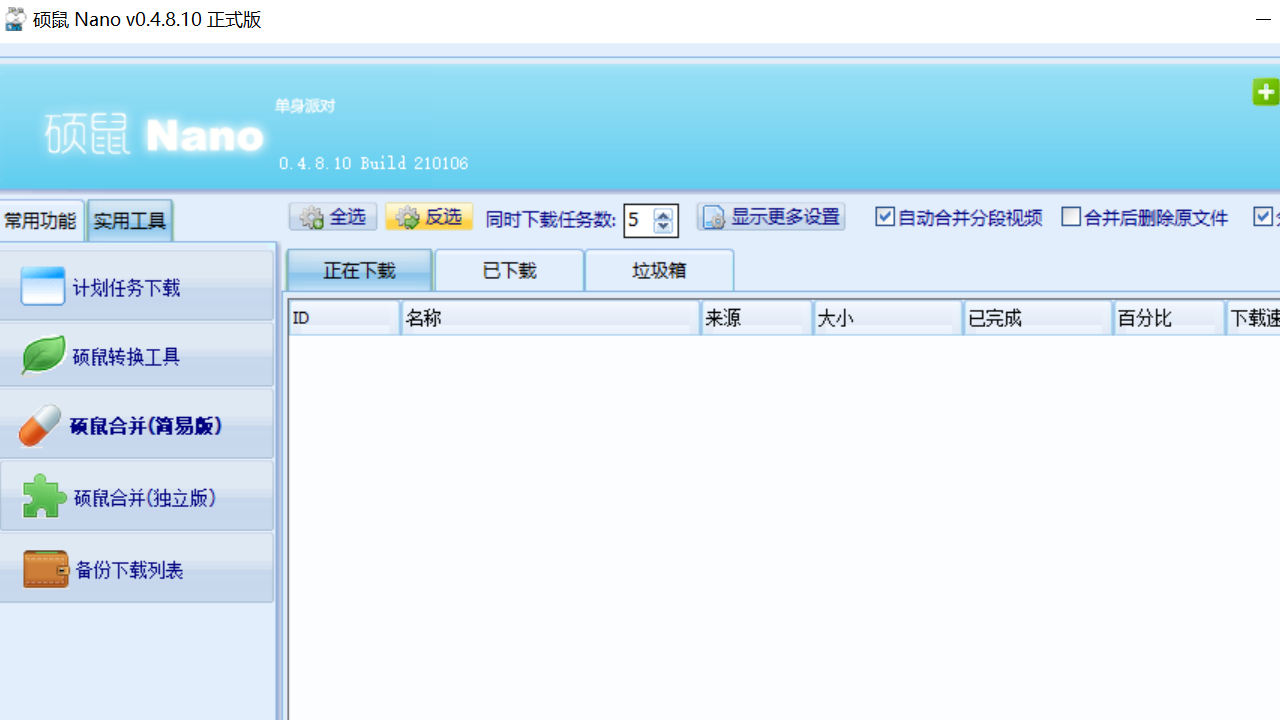
Task: Click the green plus add-task icon
Action: pos(1266,92)
